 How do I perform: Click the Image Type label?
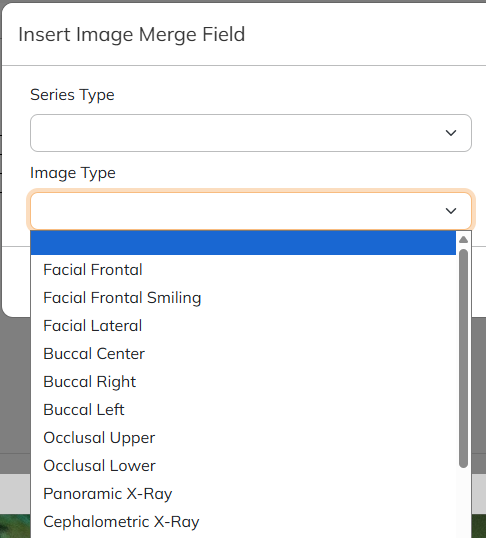[73, 173]
